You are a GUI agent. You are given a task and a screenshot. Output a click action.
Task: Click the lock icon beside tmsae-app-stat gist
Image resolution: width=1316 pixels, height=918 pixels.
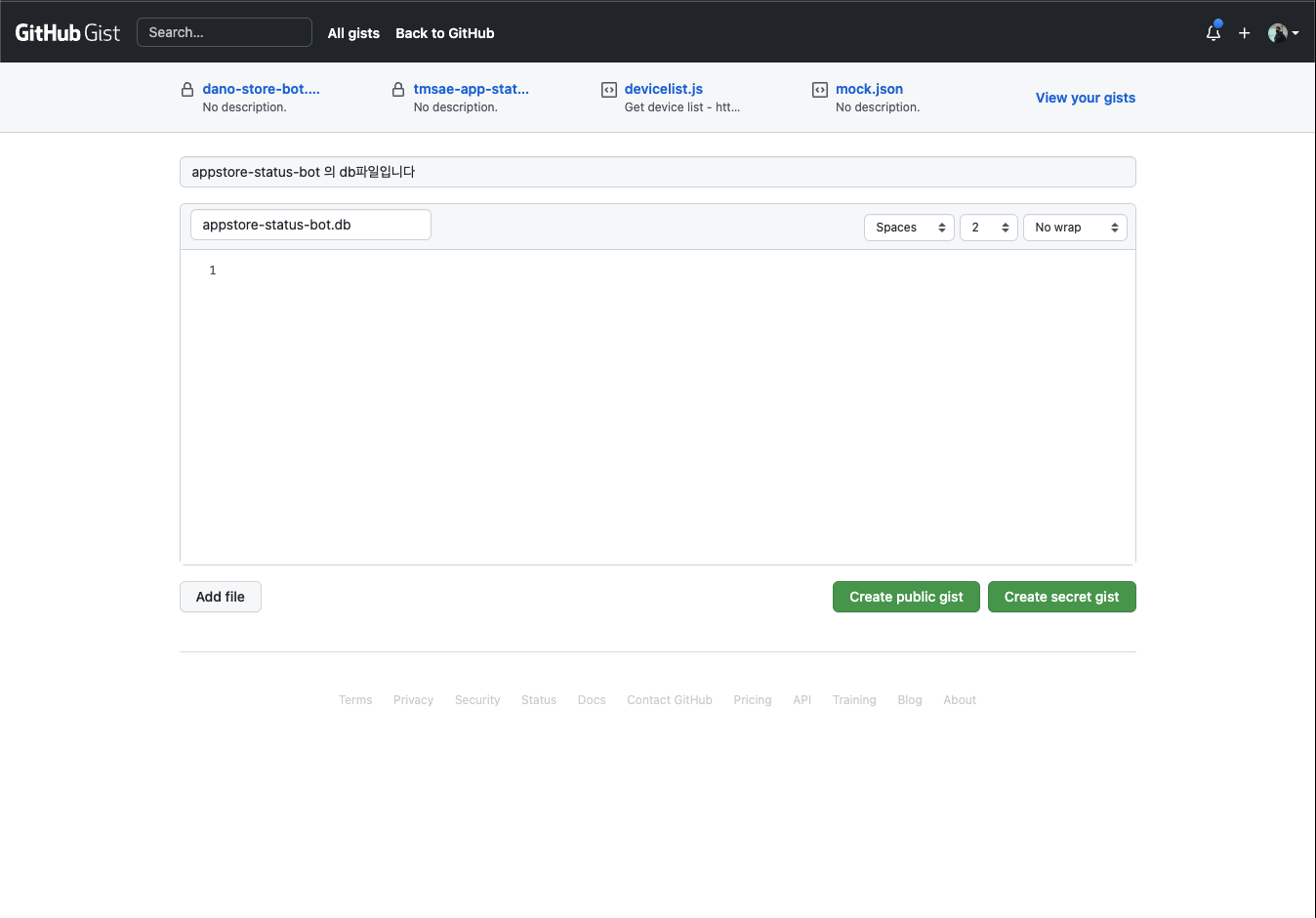[x=398, y=90]
